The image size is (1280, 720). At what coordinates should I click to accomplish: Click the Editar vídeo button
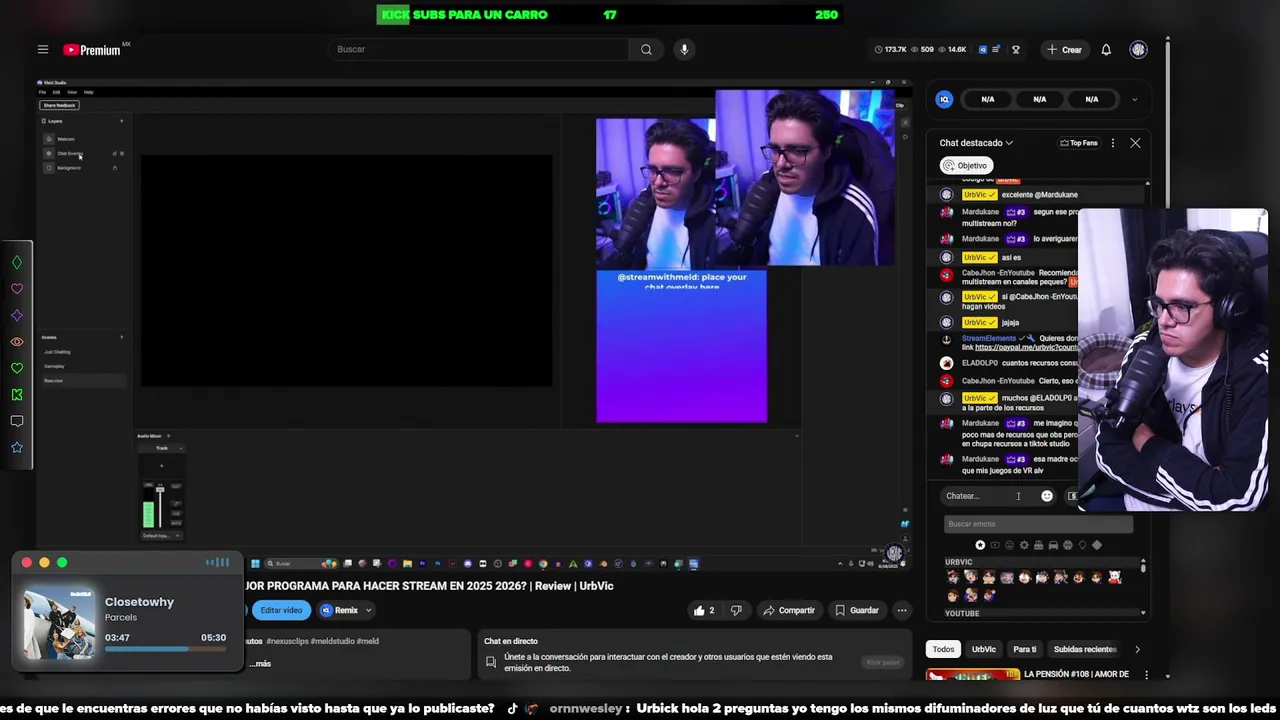coord(281,610)
